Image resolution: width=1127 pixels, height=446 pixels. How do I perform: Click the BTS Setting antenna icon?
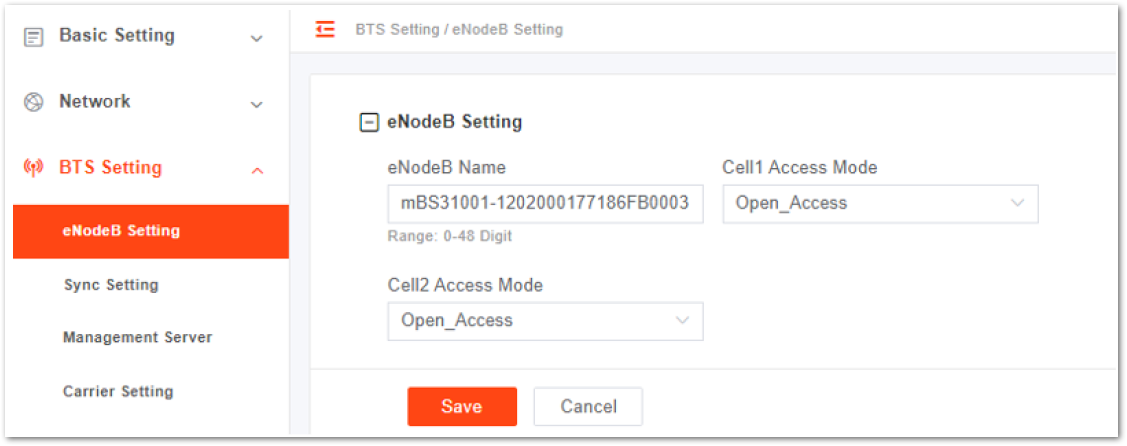[x=33, y=169]
